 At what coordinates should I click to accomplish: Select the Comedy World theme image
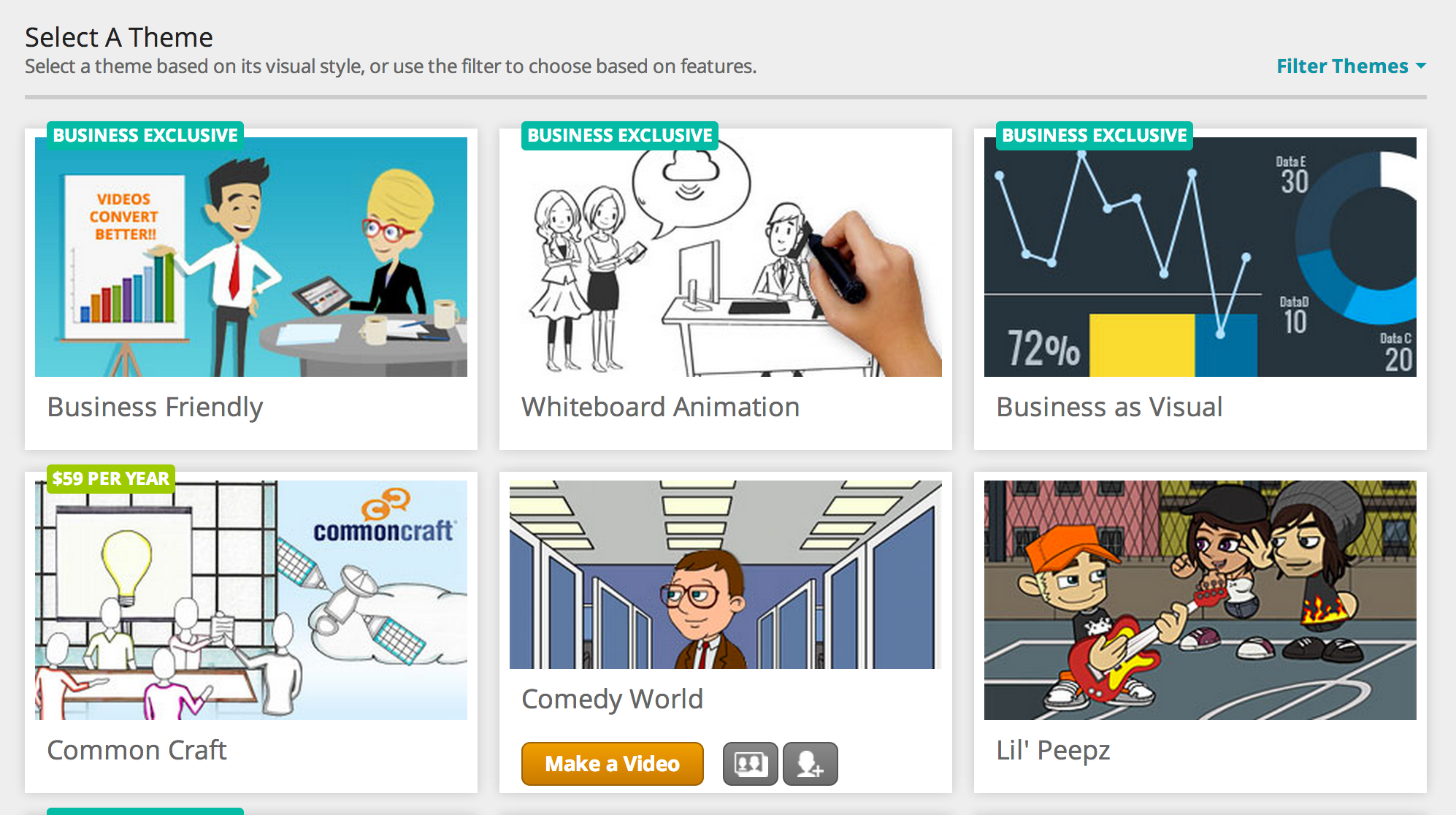(726, 575)
